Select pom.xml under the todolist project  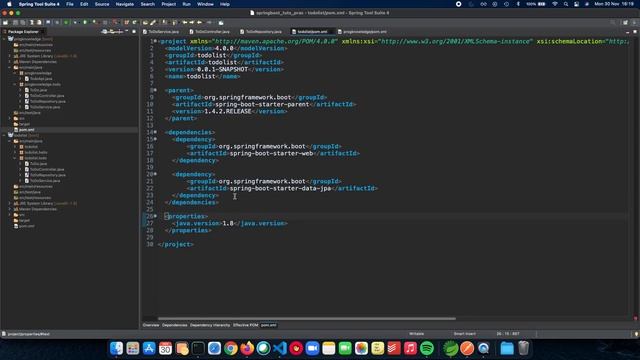coord(27,226)
